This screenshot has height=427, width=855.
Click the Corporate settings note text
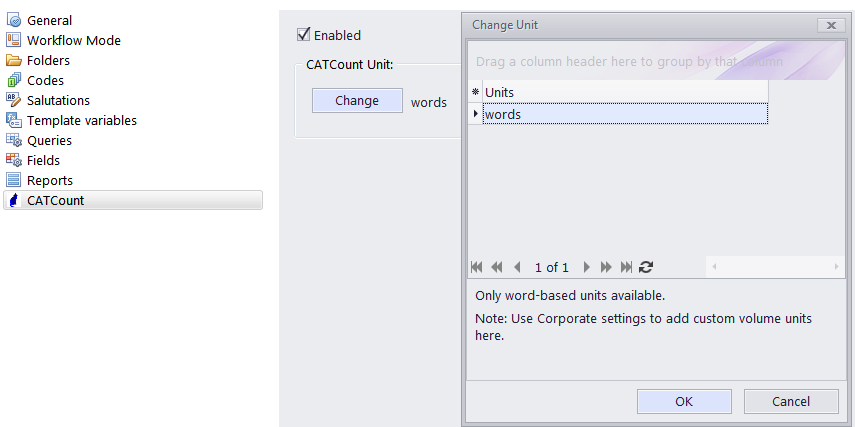point(643,327)
